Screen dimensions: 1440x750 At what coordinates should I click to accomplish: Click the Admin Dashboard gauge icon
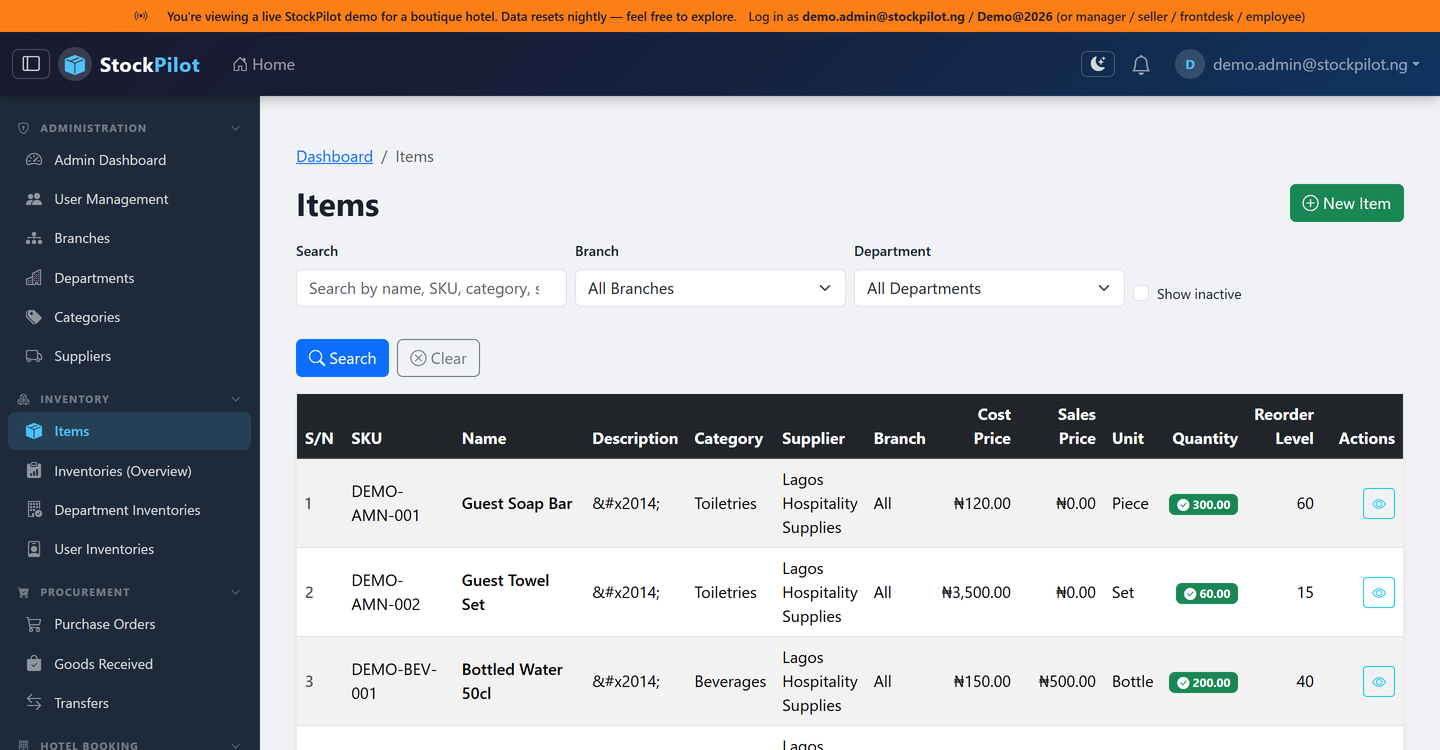click(34, 160)
